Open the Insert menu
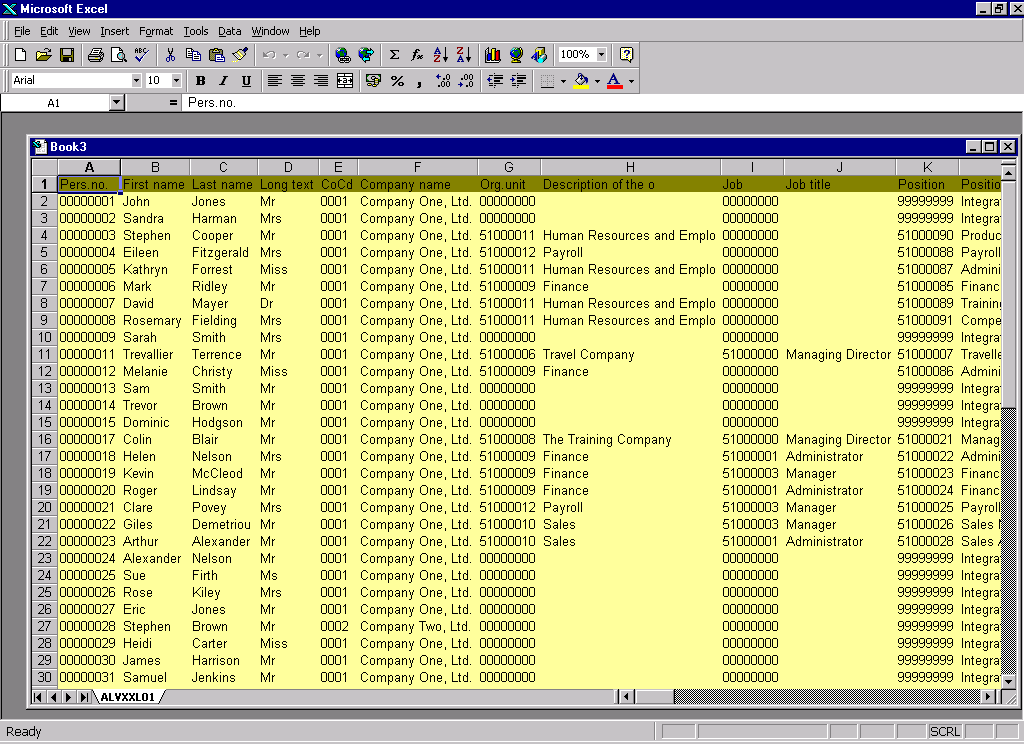 tap(114, 31)
